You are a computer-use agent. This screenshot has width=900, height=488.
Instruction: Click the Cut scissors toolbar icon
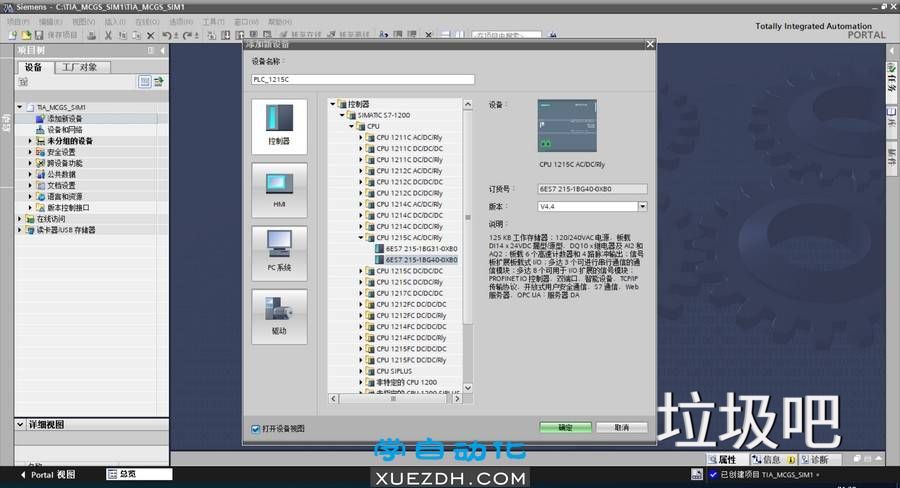click(108, 35)
